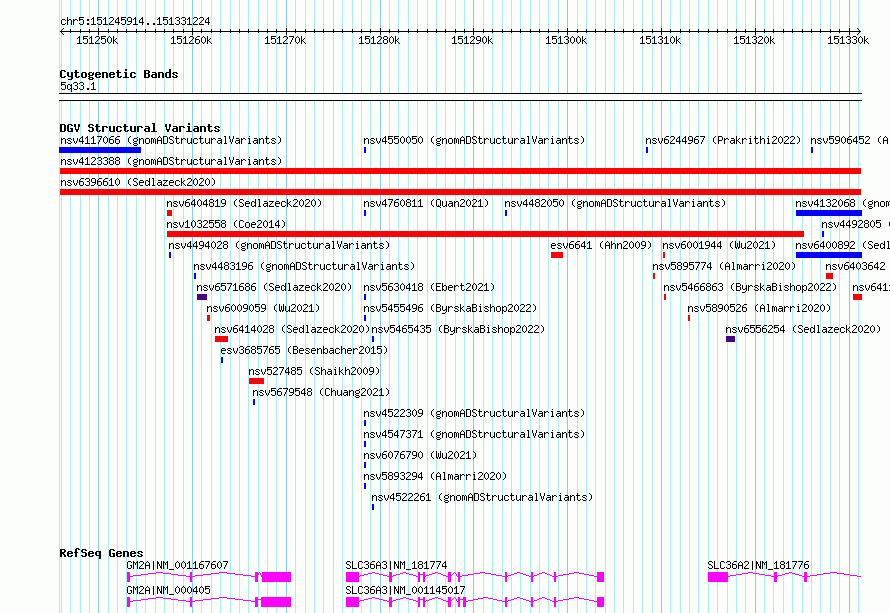
Task: Select the nsv1032558 Coe2014 red bar
Action: tap(485, 234)
